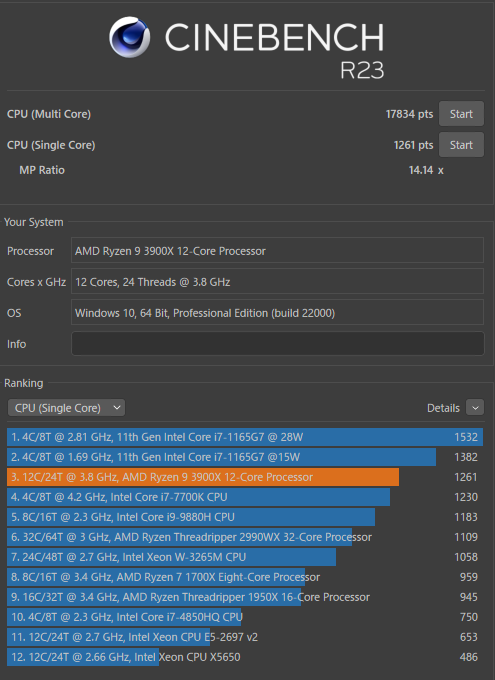The height and width of the screenshot is (680, 495).
Task: Select ranking row 2 Intel Core i7-1165G7 @15W
Action: [x=245, y=457]
